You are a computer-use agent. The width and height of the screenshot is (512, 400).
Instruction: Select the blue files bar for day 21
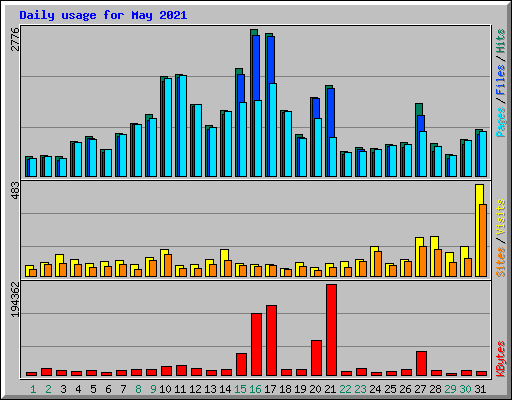[331, 113]
